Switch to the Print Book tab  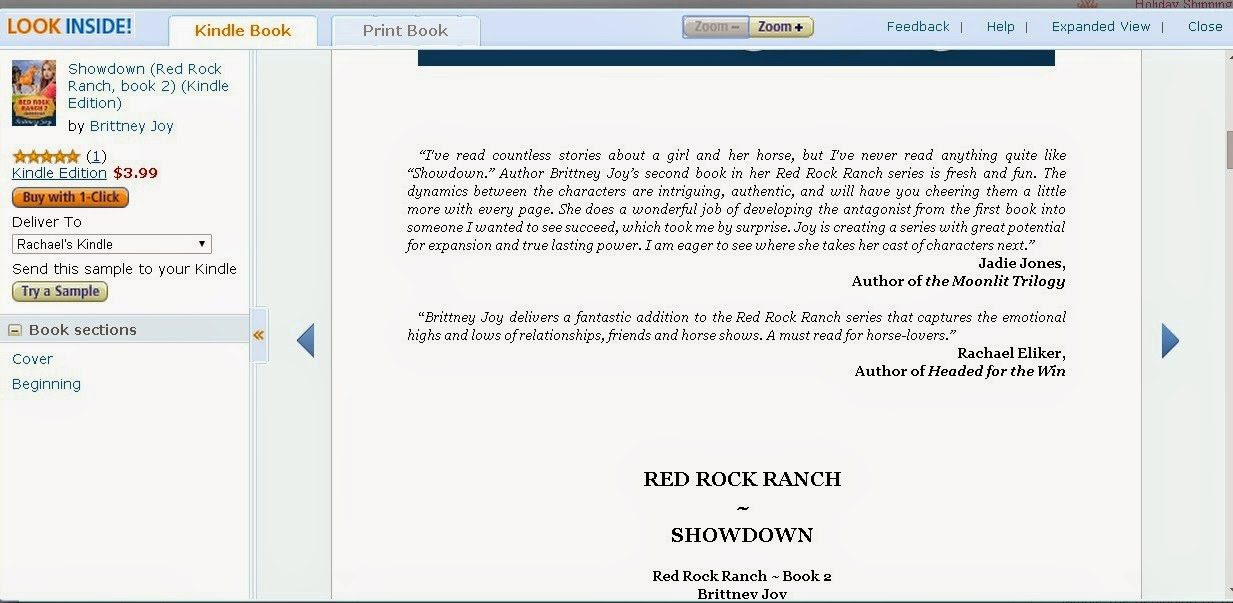tap(405, 31)
